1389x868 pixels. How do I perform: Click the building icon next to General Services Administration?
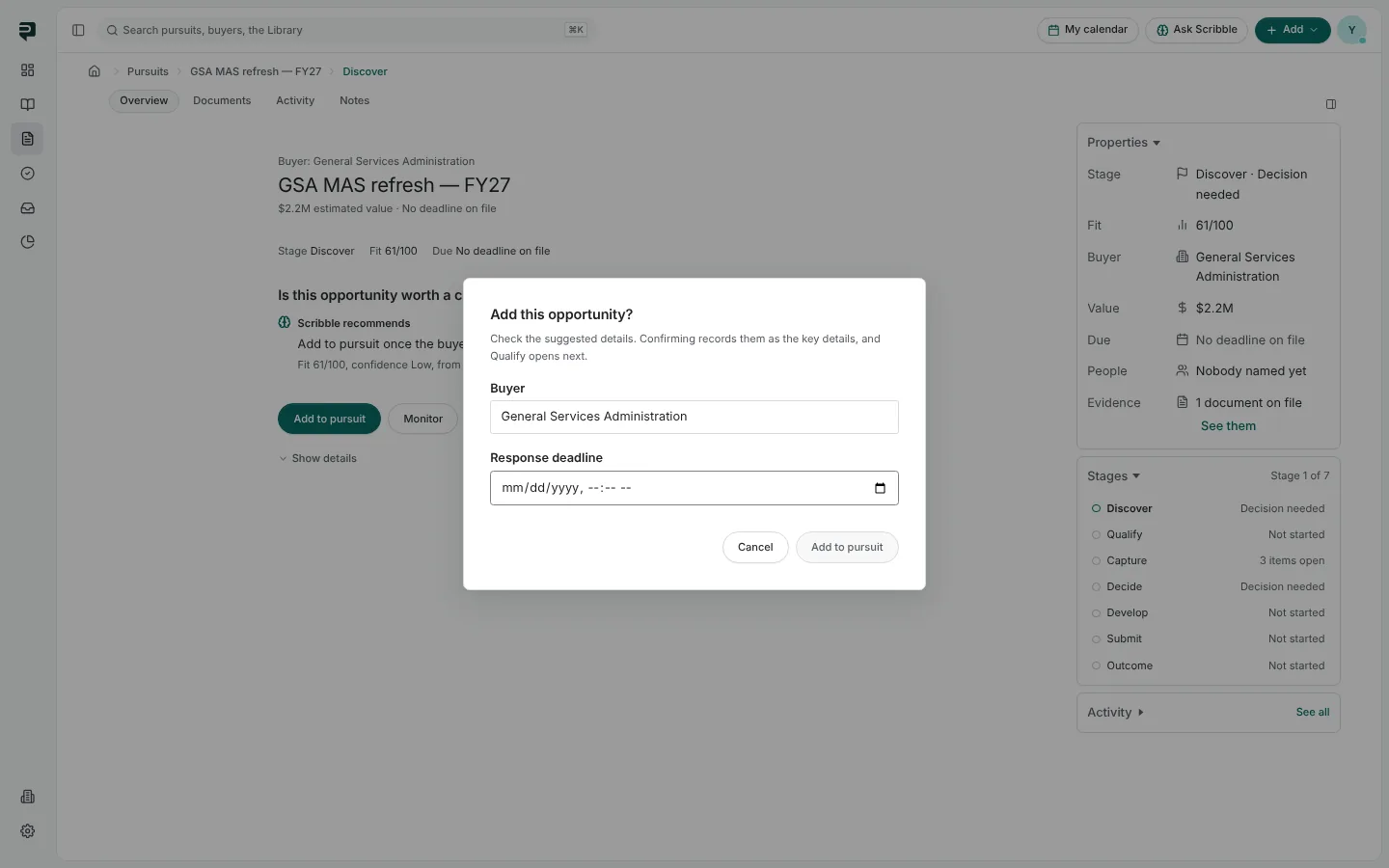1182,257
